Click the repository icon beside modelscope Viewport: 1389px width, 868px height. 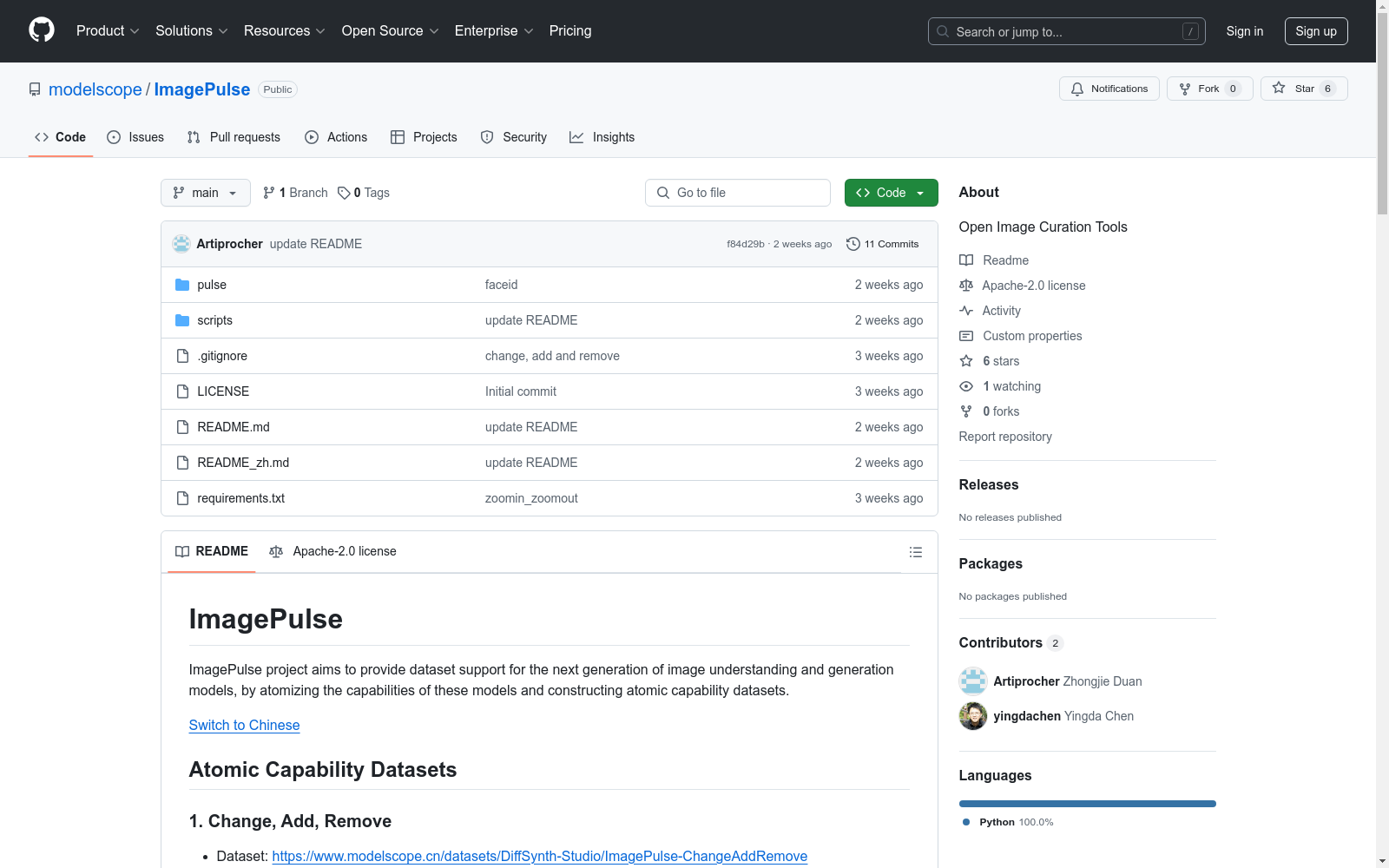35,89
